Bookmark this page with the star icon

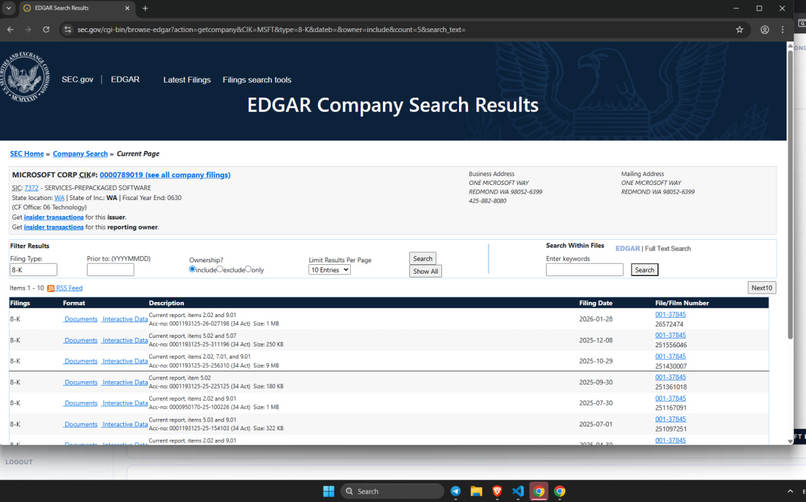[739, 30]
